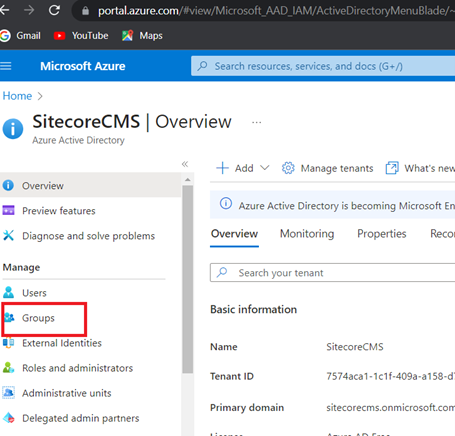Click the info icon in the Entra banner
This screenshot has width=455, height=436.
pos(226,203)
